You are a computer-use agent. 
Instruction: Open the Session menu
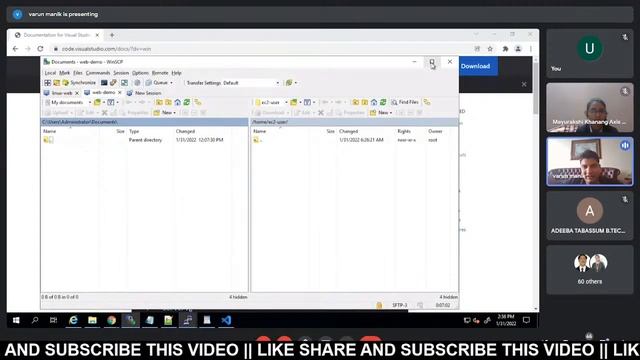[121, 73]
